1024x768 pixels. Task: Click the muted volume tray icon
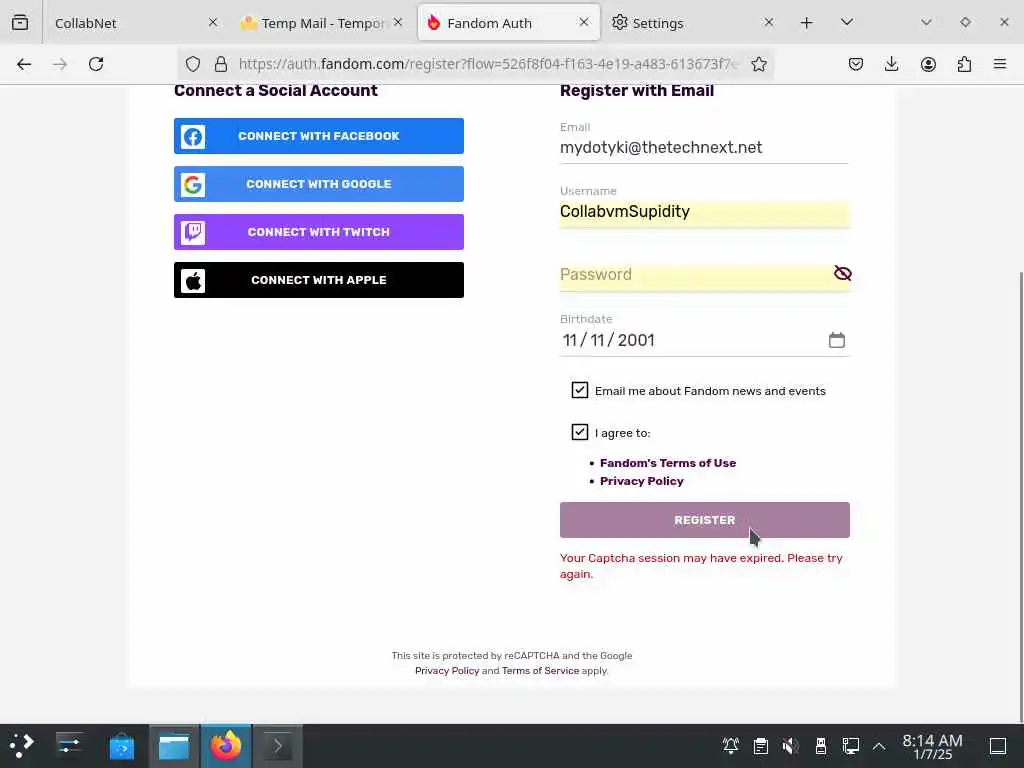pyautogui.click(x=790, y=746)
